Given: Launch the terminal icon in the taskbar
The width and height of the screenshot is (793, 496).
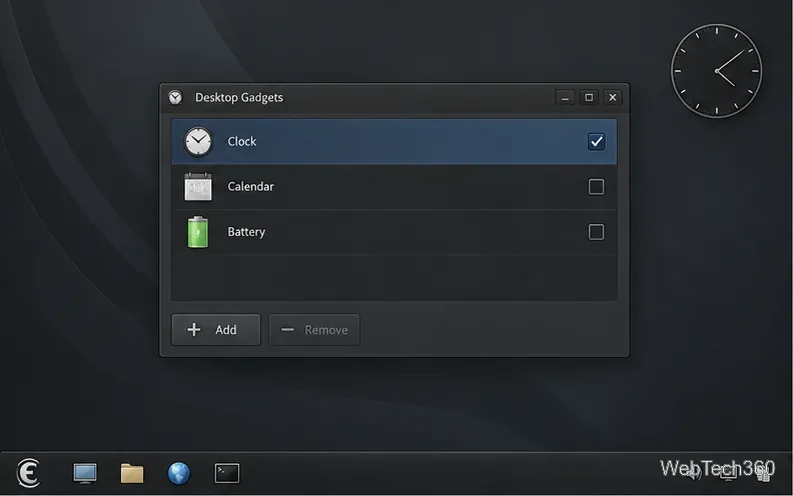Looking at the screenshot, I should pos(227,473).
